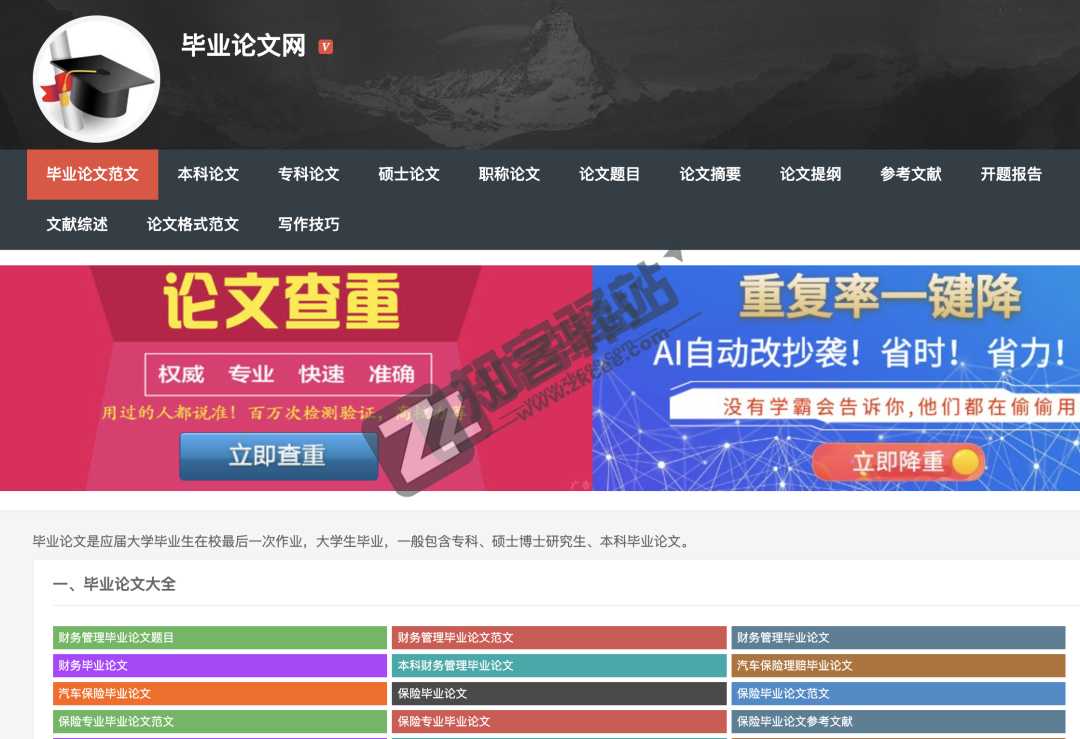The image size is (1080, 739).
Task: Open the green 财务管理毕业论文题目 link
Action: (x=219, y=637)
